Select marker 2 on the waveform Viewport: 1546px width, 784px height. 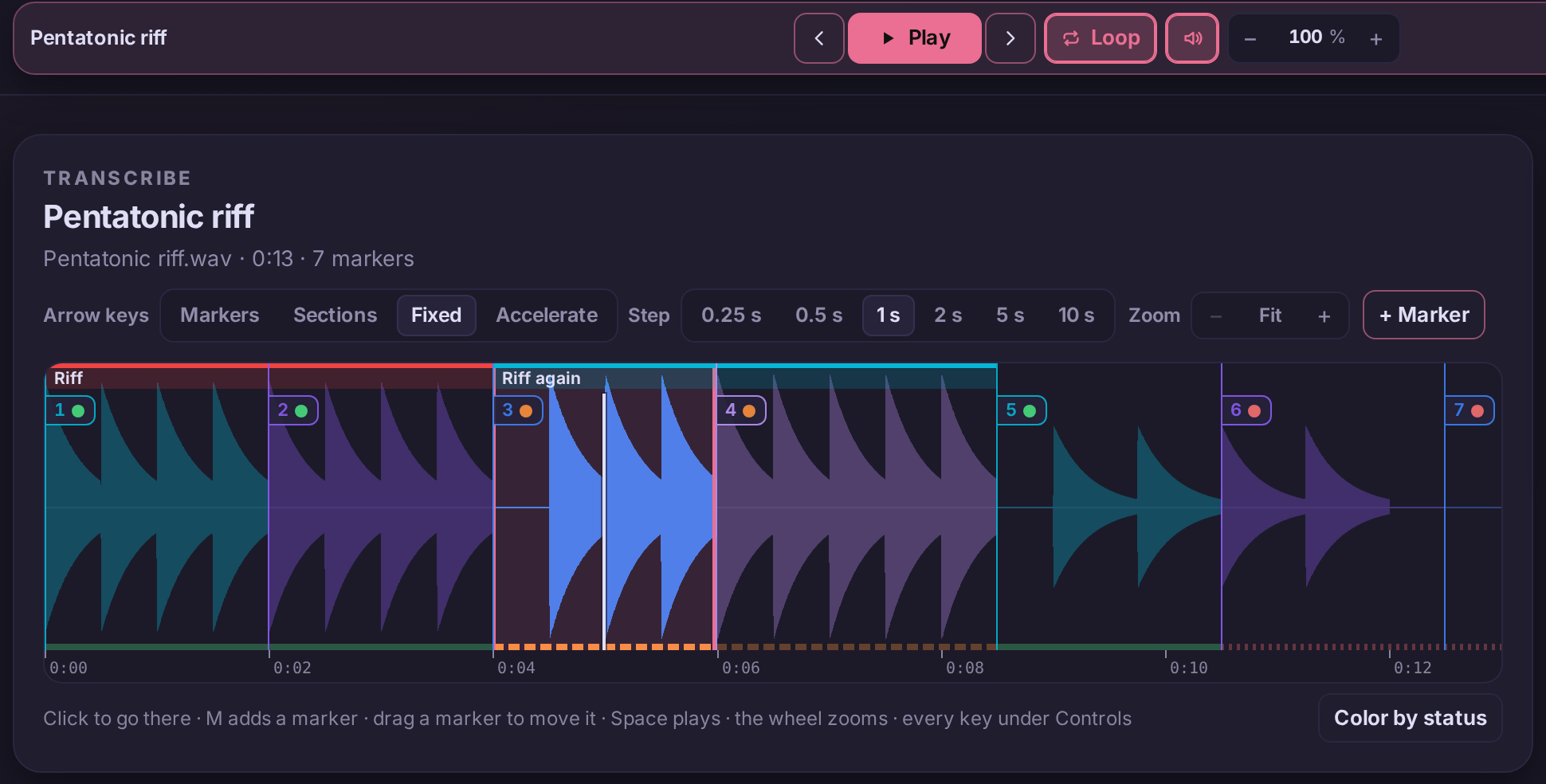coord(293,410)
